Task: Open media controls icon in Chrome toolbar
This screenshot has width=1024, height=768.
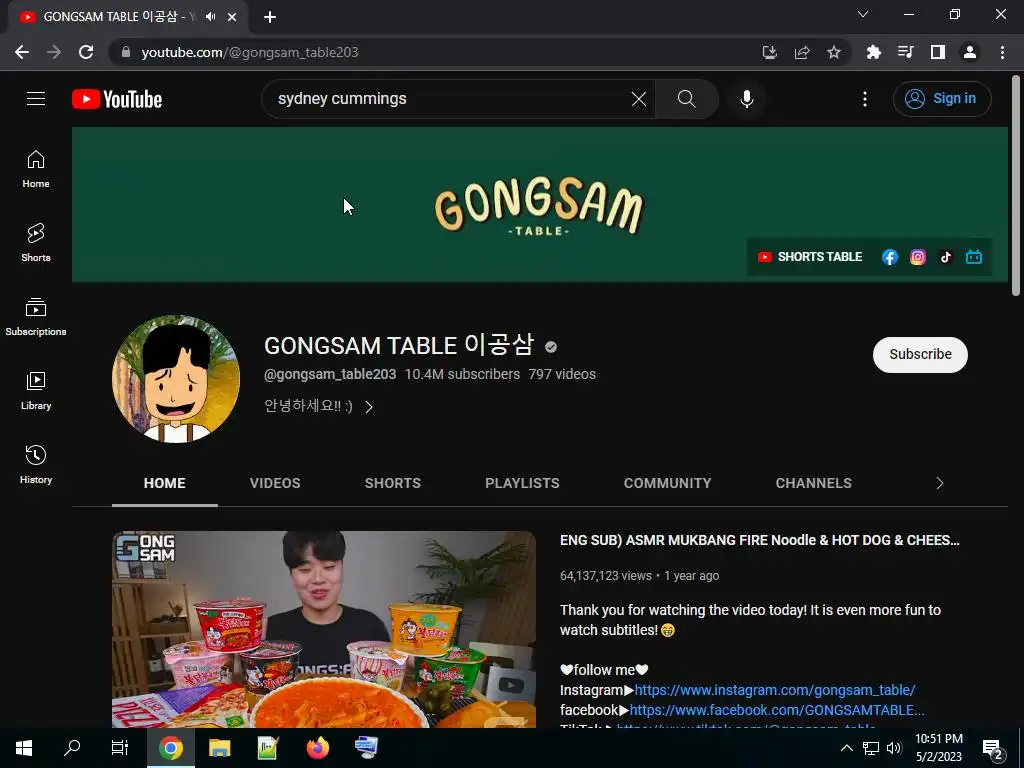Action: 905,52
